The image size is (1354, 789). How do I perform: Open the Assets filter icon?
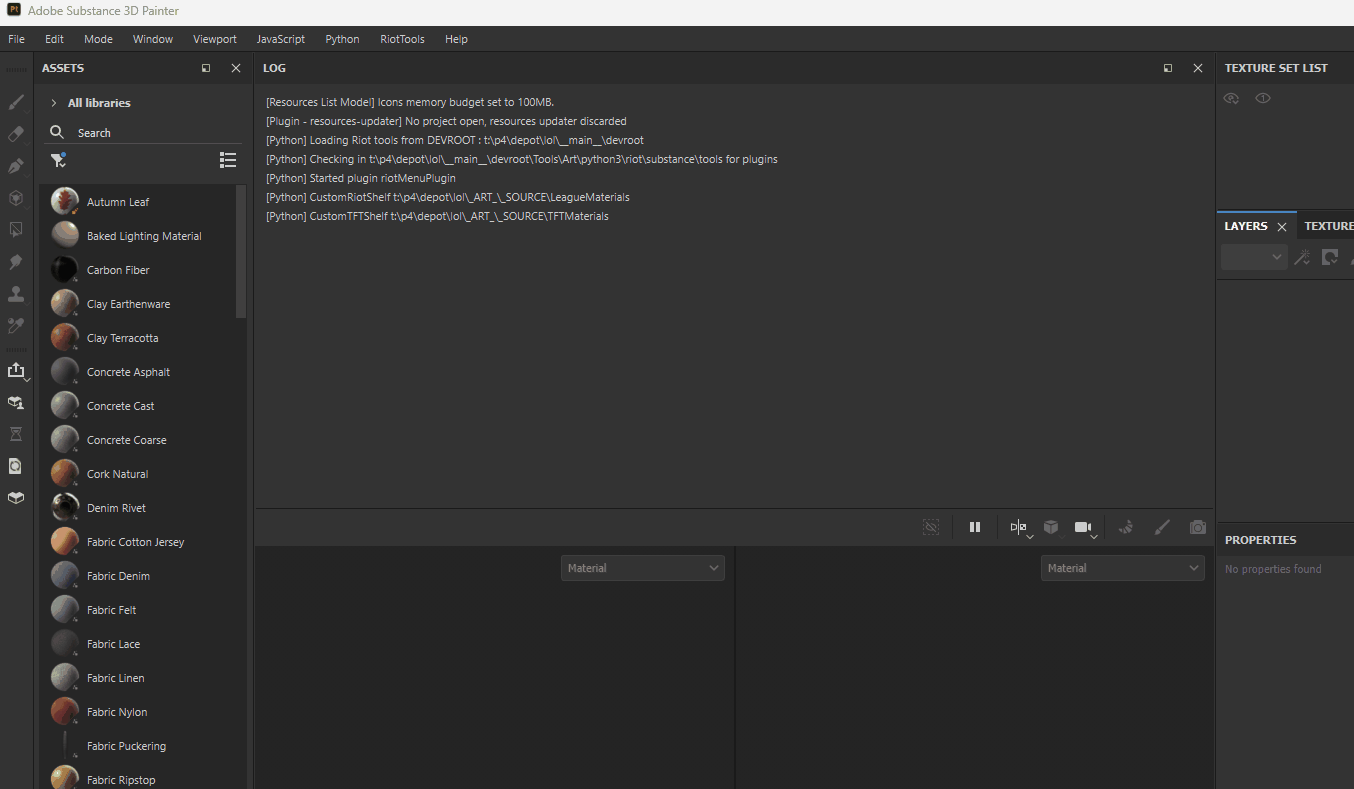[58, 160]
